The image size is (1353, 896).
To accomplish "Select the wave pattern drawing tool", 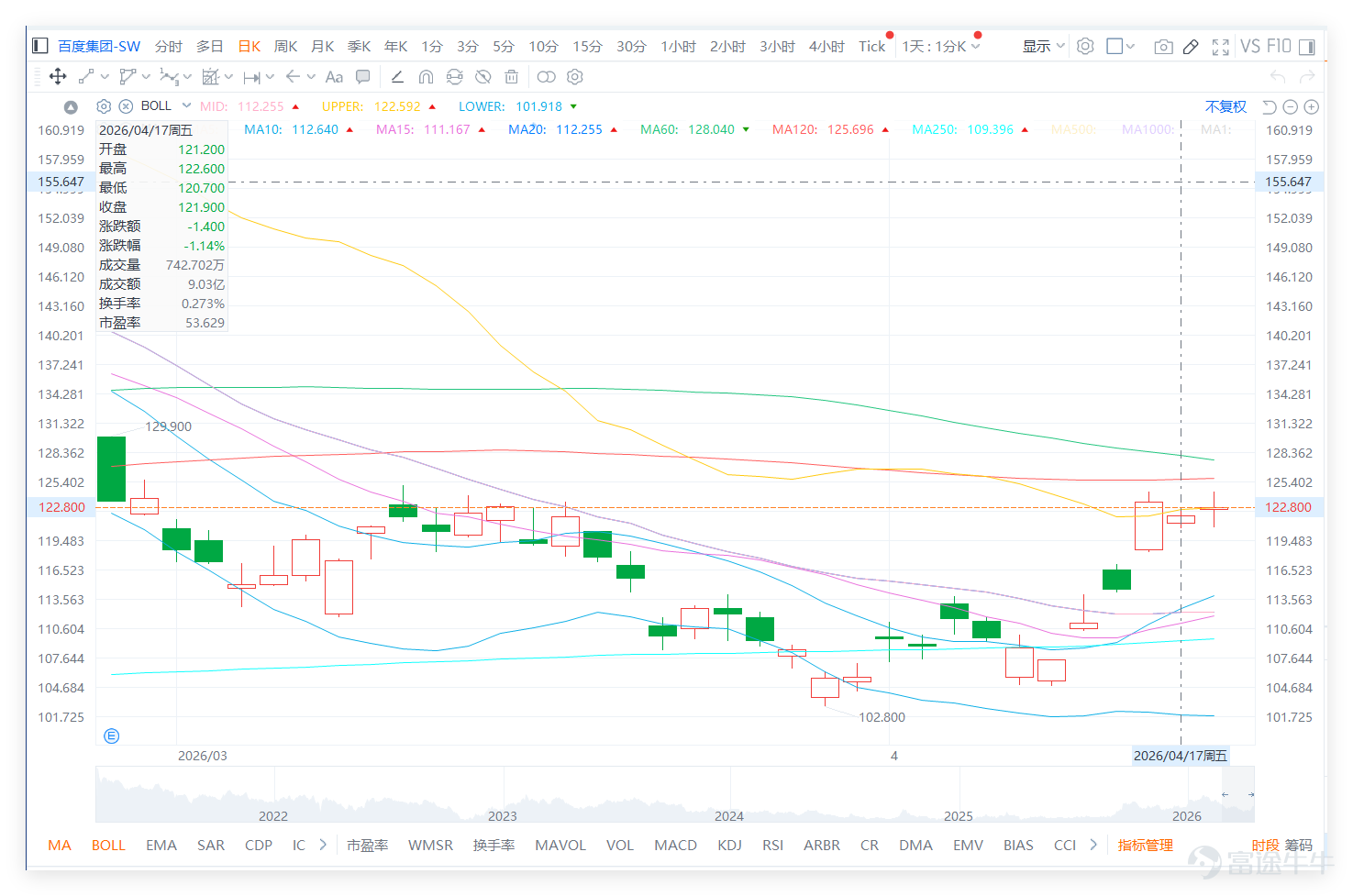I will [169, 77].
